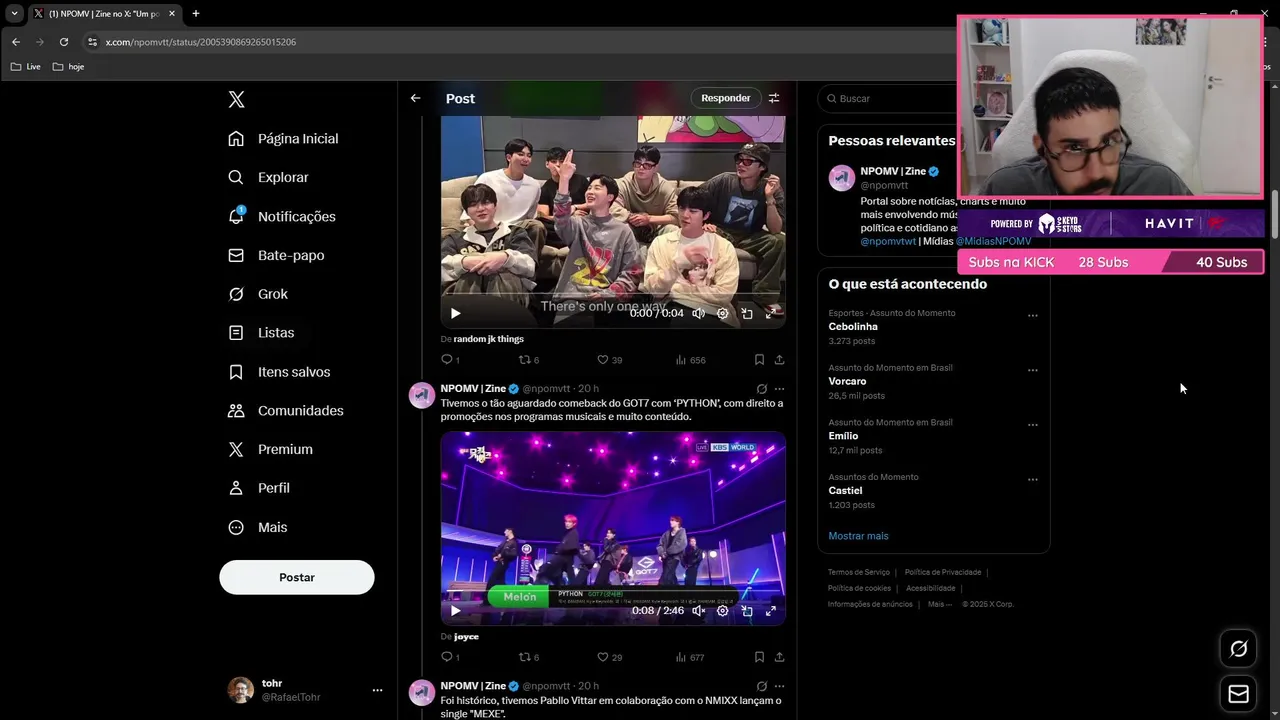
Task: Open more options for Cebolinha trend
Action: point(1033,316)
